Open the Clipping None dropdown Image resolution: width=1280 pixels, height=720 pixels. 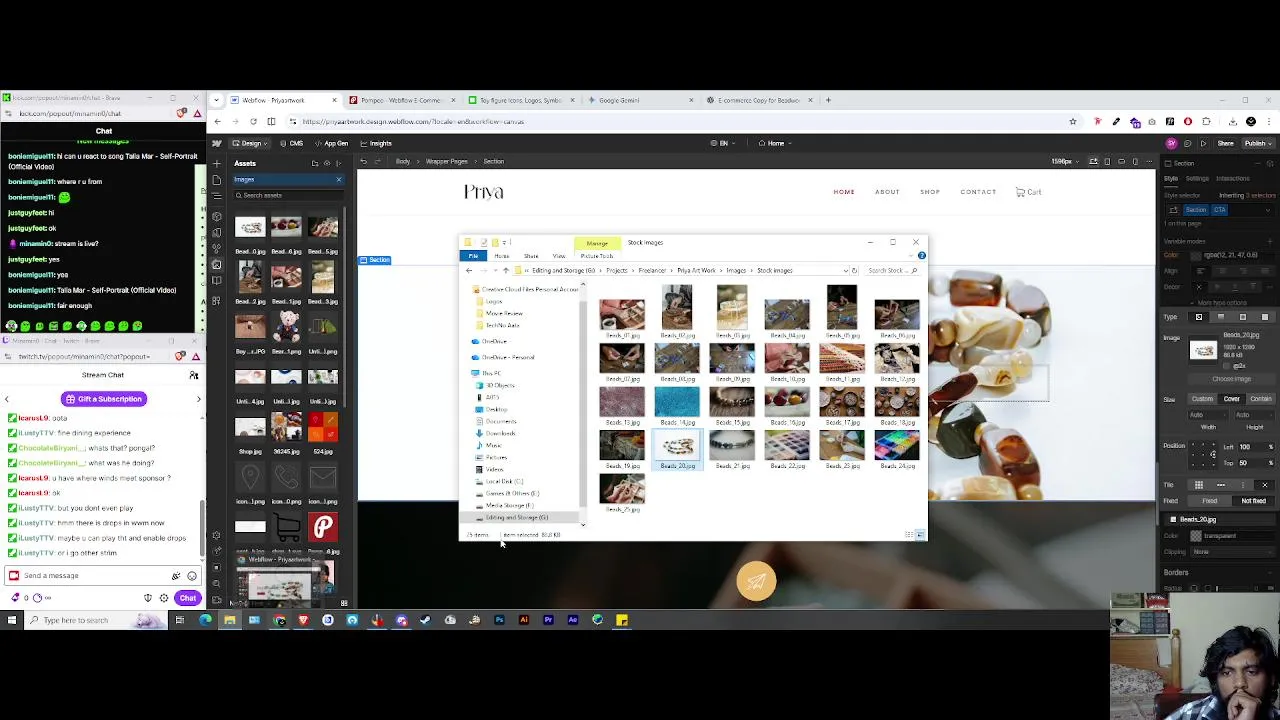1230,552
